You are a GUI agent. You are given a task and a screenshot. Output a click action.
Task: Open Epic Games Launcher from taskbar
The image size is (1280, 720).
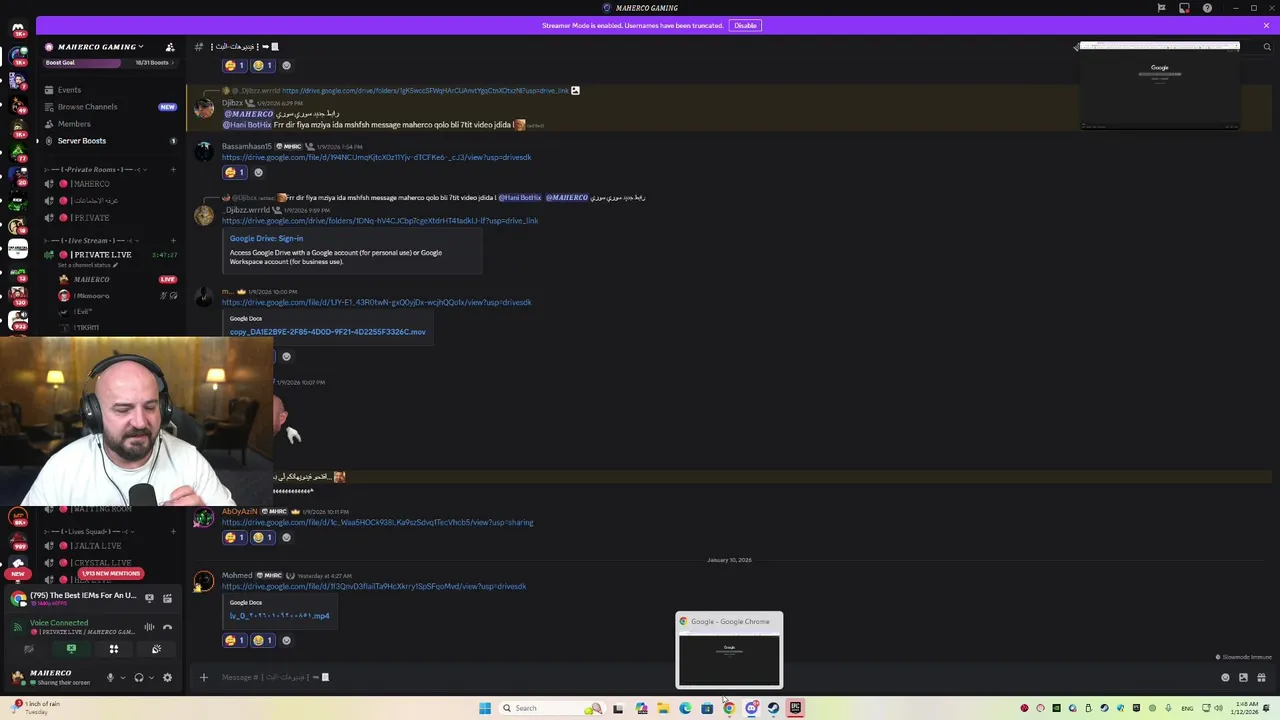tap(795, 708)
